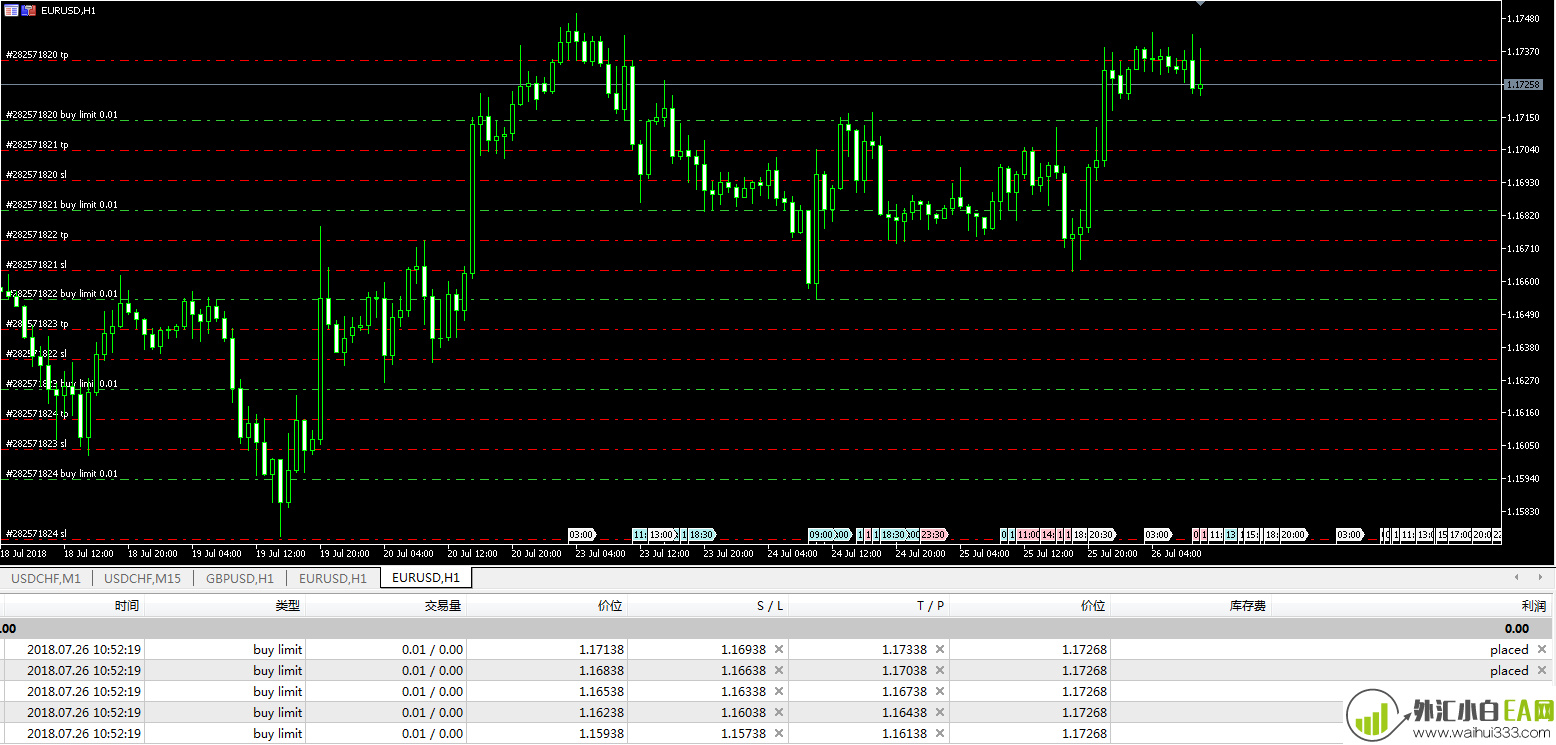This screenshot has height=745, width=1556.
Task: Select the pink 23:30 news event marker
Action: tap(933, 535)
